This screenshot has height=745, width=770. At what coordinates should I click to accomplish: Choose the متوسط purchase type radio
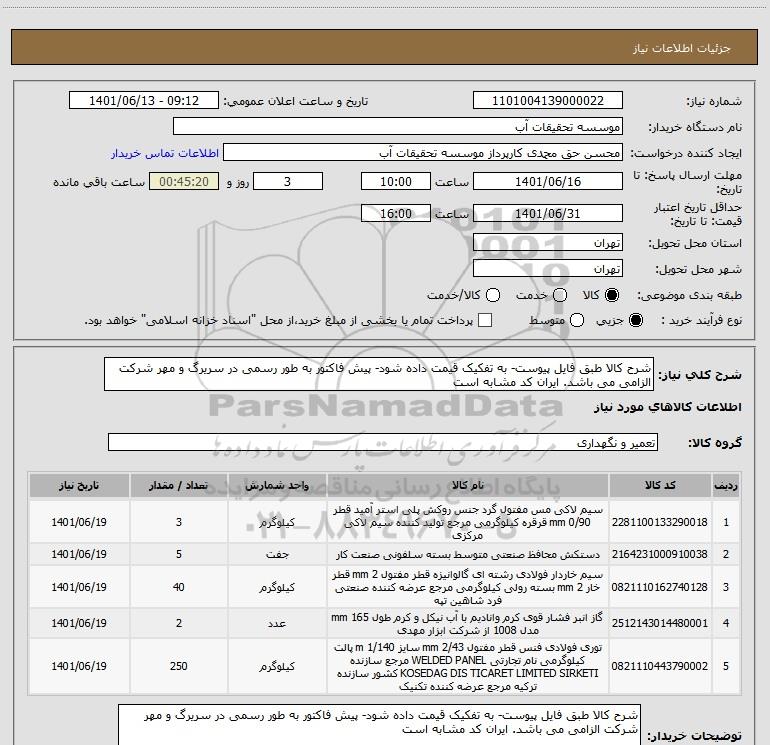pos(577,320)
